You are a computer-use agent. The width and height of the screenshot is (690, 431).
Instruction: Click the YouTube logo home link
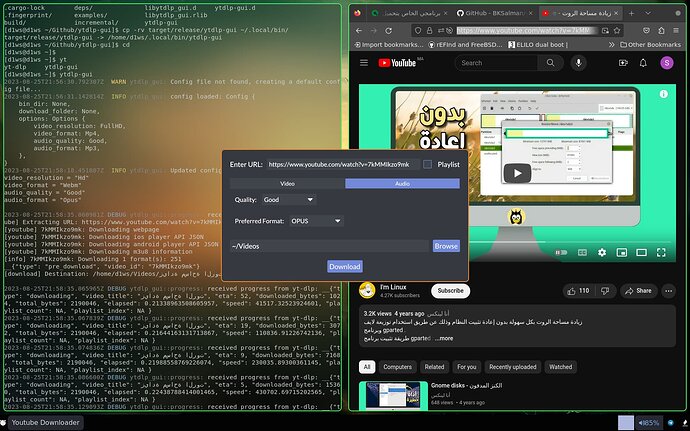click(397, 63)
